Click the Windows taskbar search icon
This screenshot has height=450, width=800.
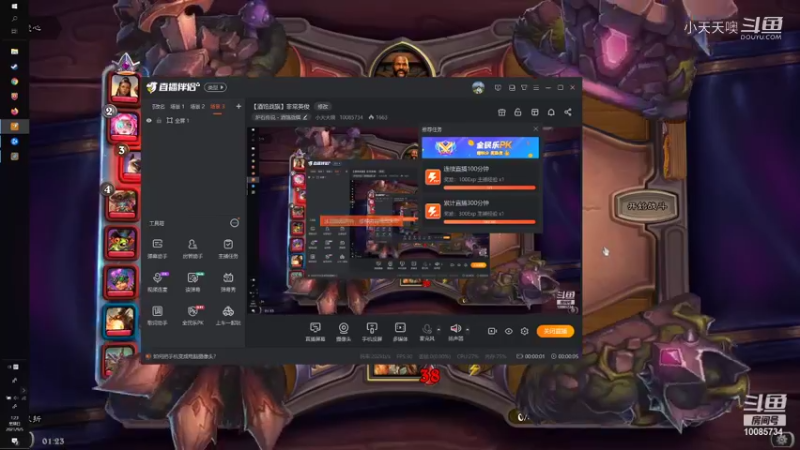[14, 18]
